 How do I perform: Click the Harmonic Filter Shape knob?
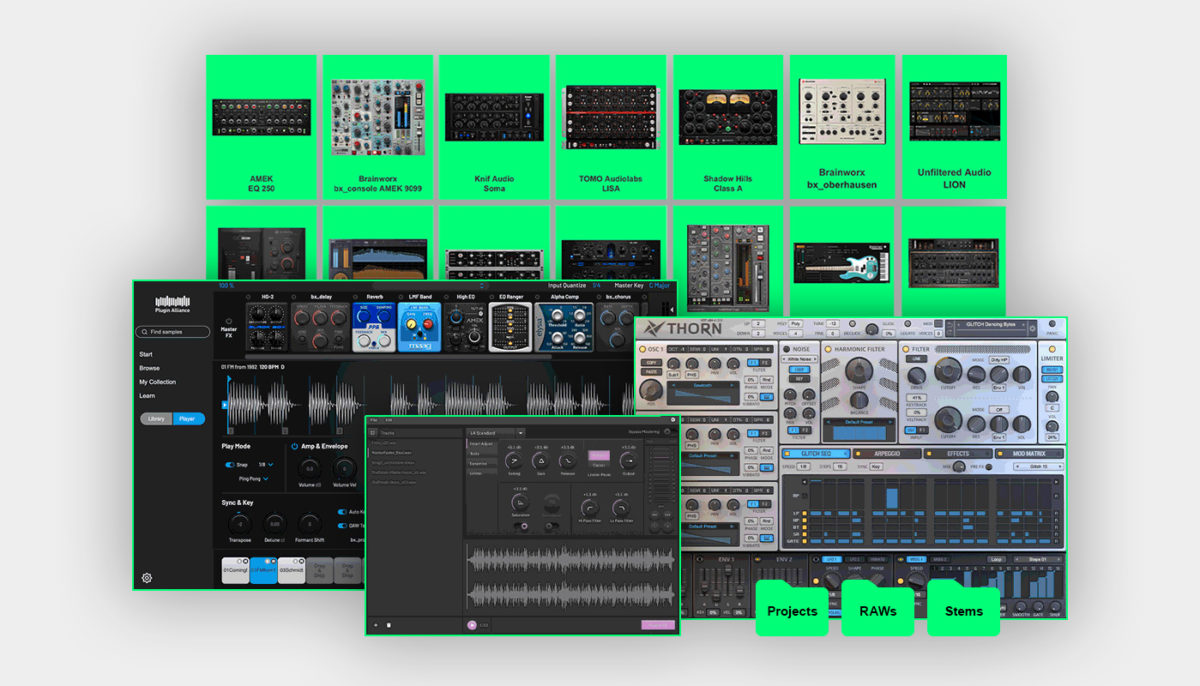(x=859, y=369)
